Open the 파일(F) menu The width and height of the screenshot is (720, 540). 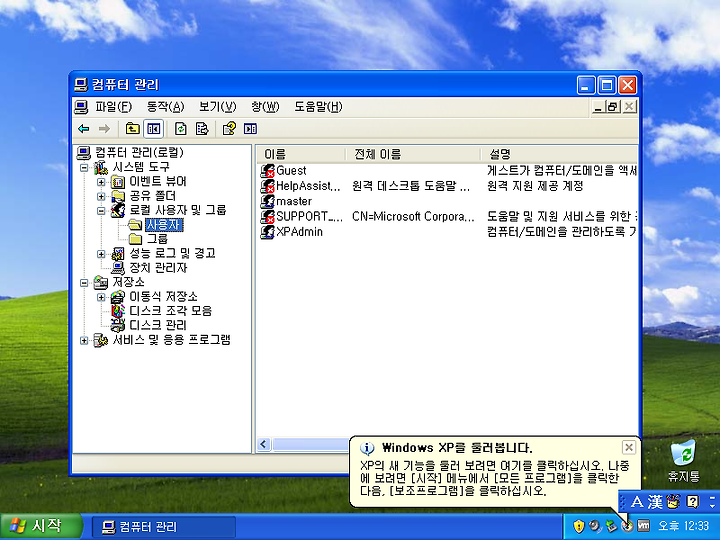(x=113, y=107)
